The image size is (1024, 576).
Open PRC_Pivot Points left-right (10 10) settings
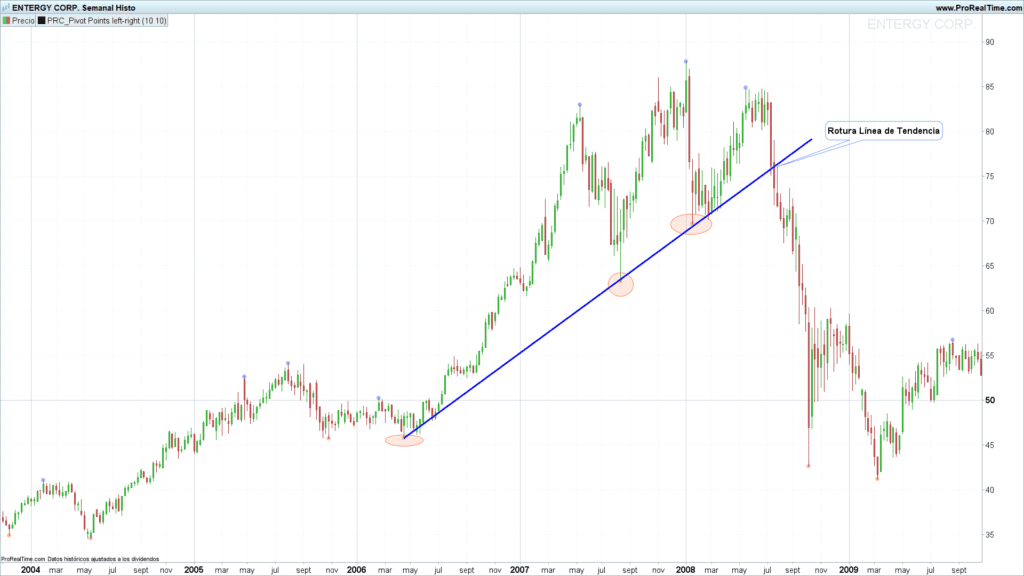107,21
